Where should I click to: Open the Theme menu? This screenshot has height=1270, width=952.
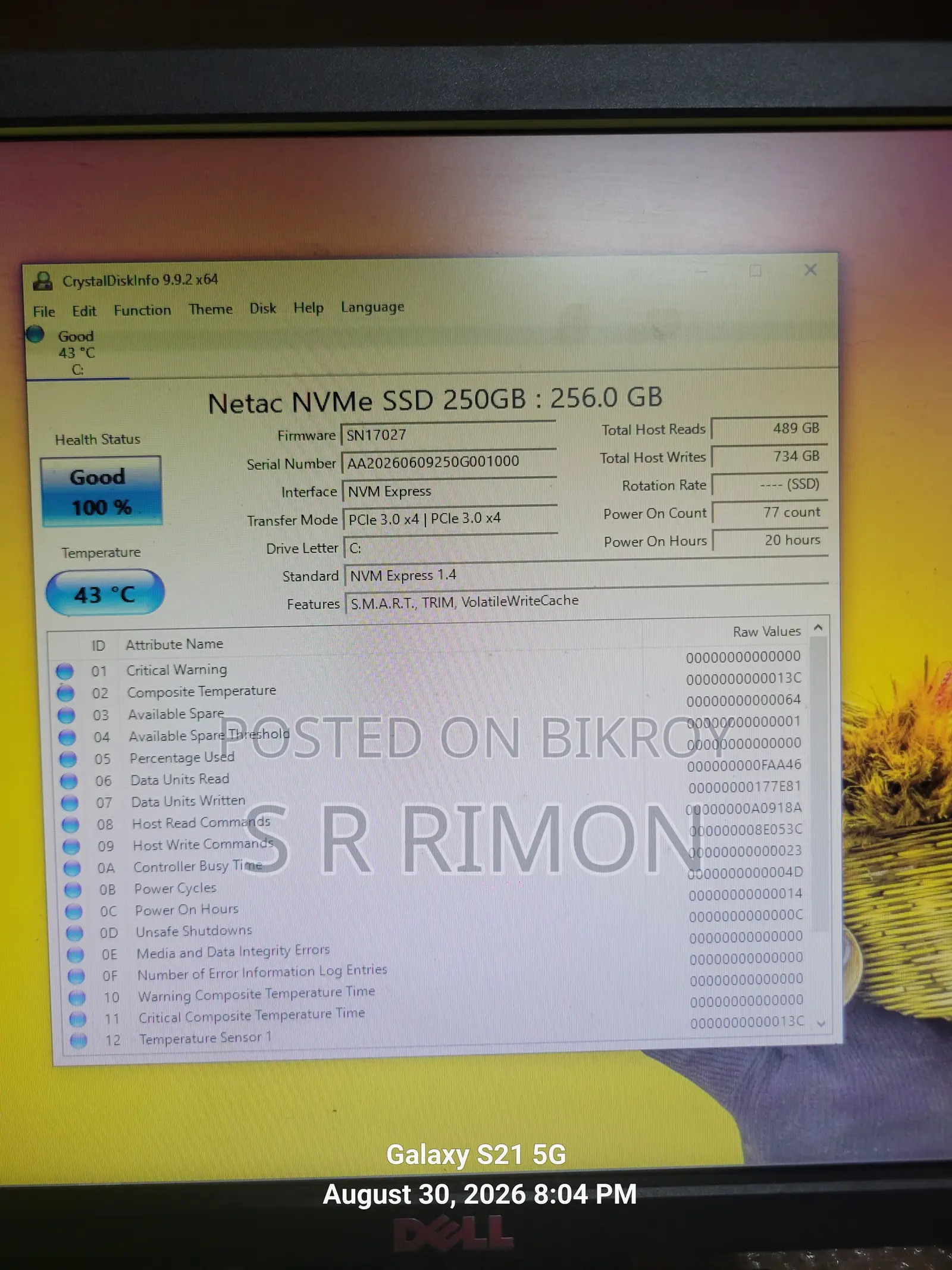coord(211,309)
